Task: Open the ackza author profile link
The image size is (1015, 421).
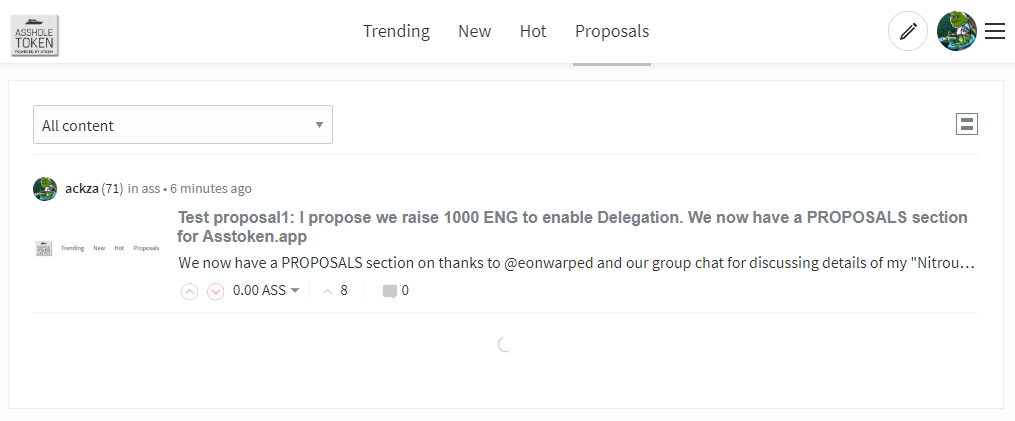Action: point(82,188)
